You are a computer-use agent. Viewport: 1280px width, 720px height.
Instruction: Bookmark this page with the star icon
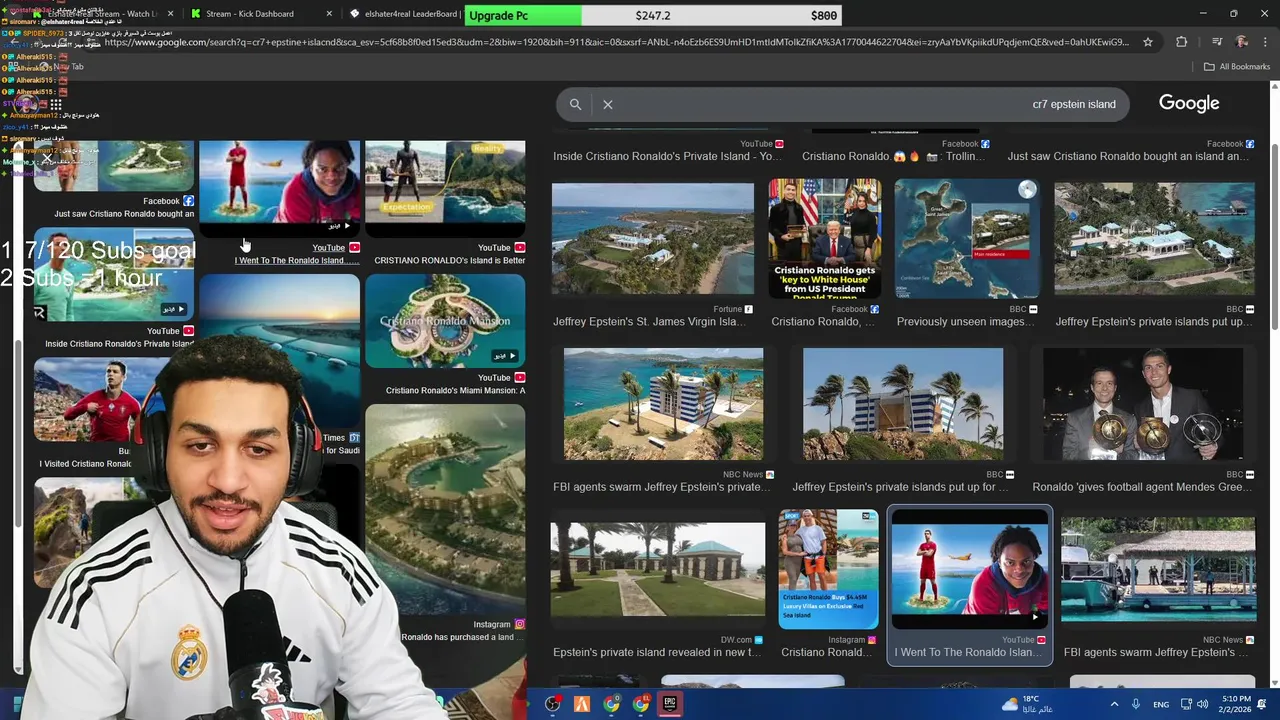pos(1148,42)
